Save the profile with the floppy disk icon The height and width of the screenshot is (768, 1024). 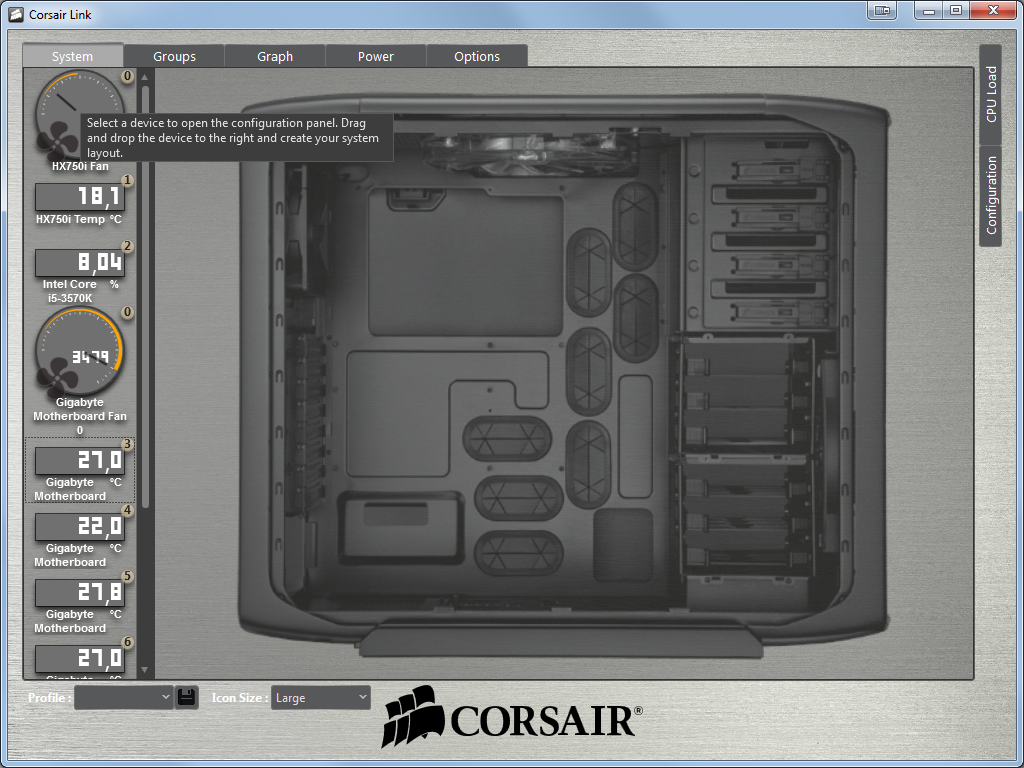[187, 697]
